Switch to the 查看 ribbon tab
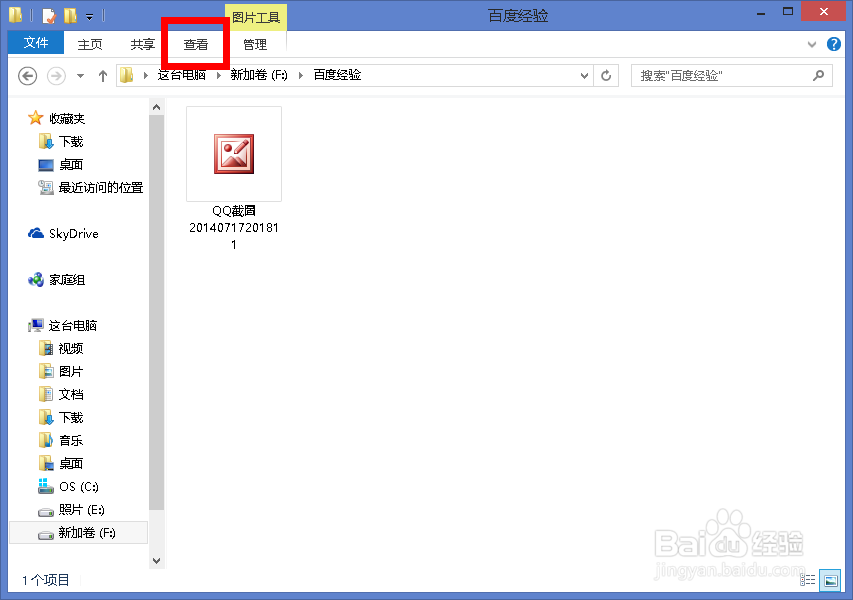 195,44
